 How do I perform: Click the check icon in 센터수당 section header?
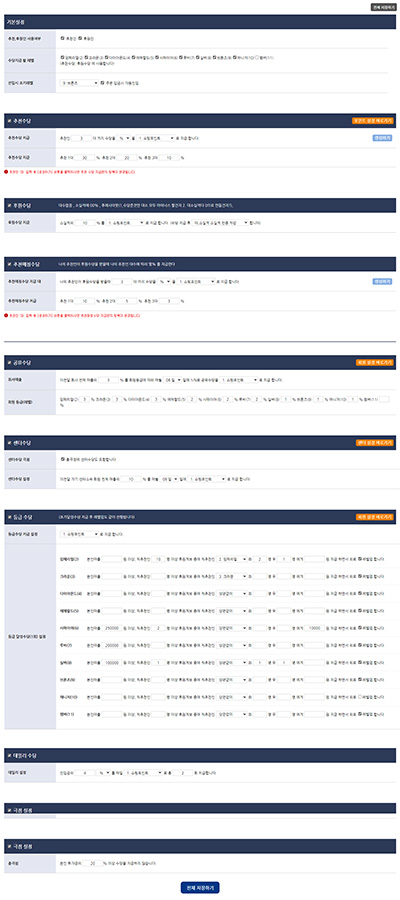pyautogui.click(x=9, y=443)
